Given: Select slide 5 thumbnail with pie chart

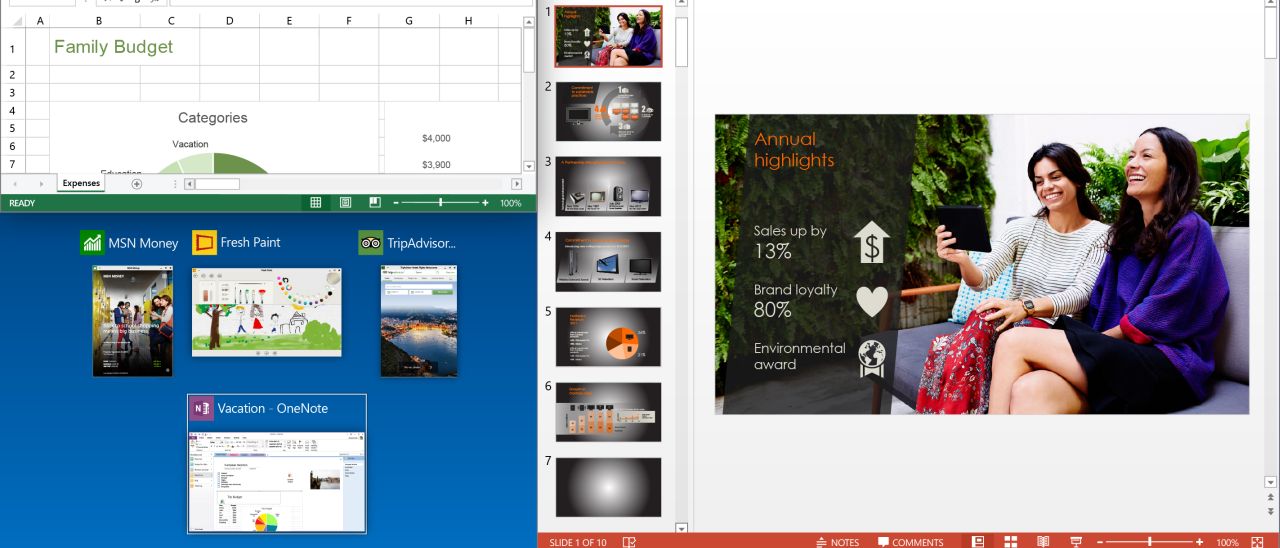Looking at the screenshot, I should click(x=608, y=337).
